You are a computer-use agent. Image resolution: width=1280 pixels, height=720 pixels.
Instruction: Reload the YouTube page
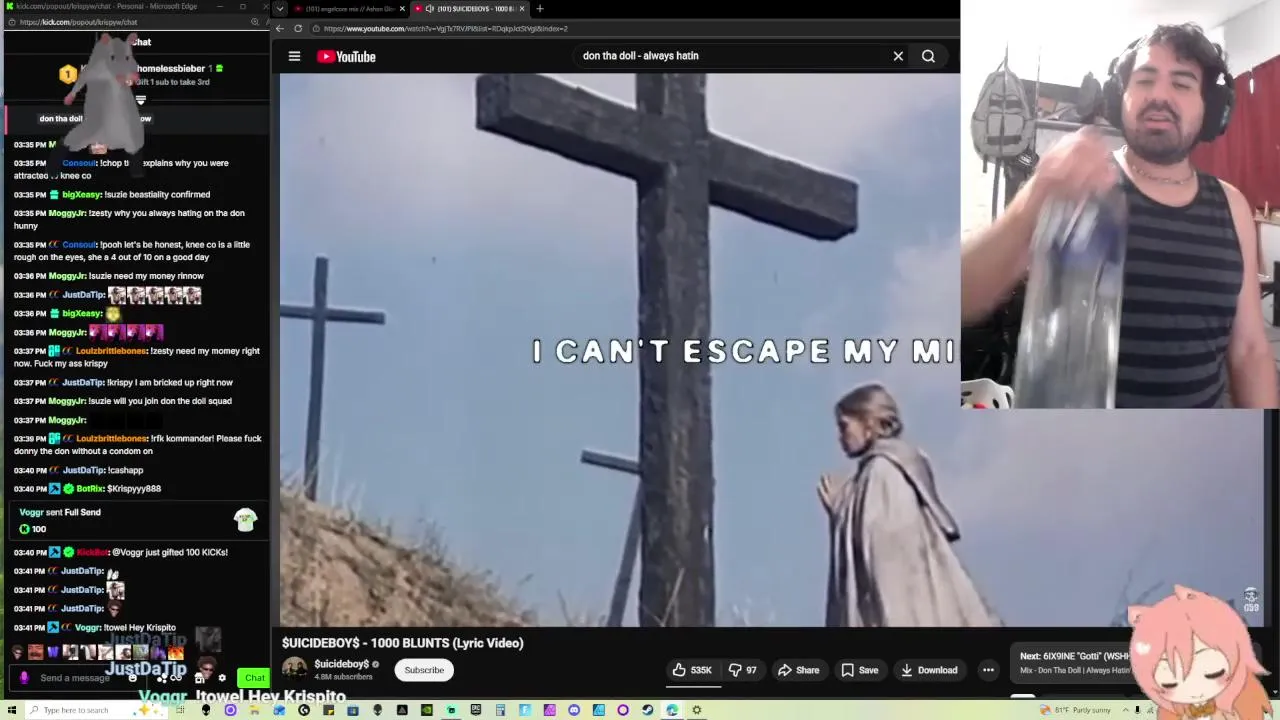(x=298, y=29)
